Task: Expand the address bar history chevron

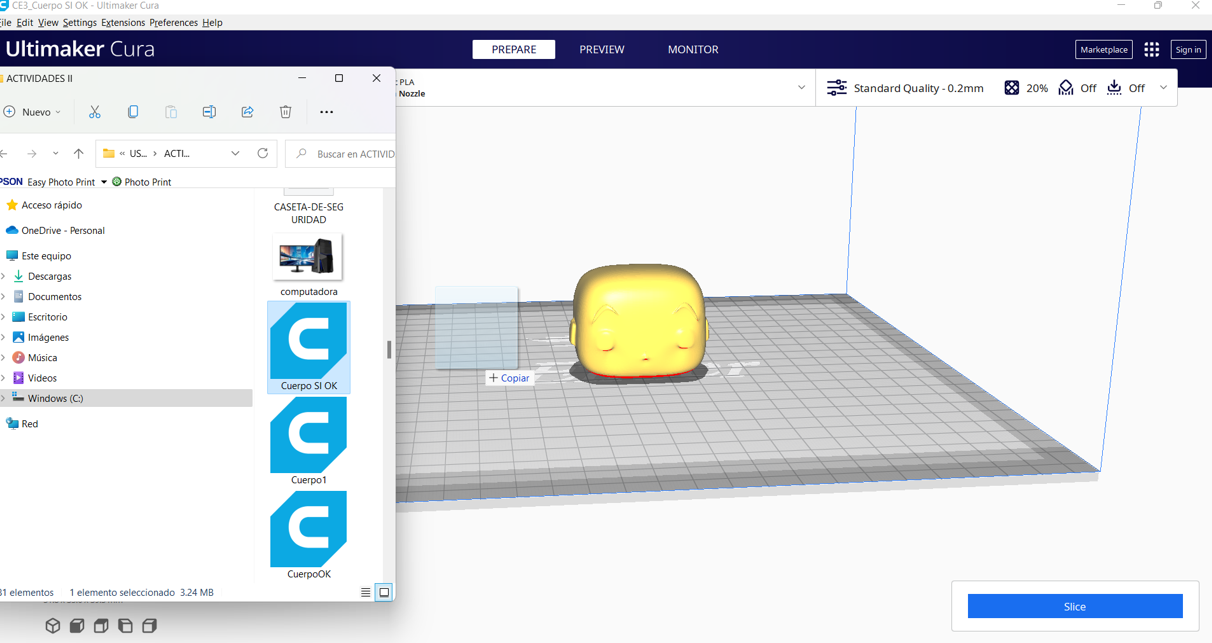Action: click(x=235, y=154)
